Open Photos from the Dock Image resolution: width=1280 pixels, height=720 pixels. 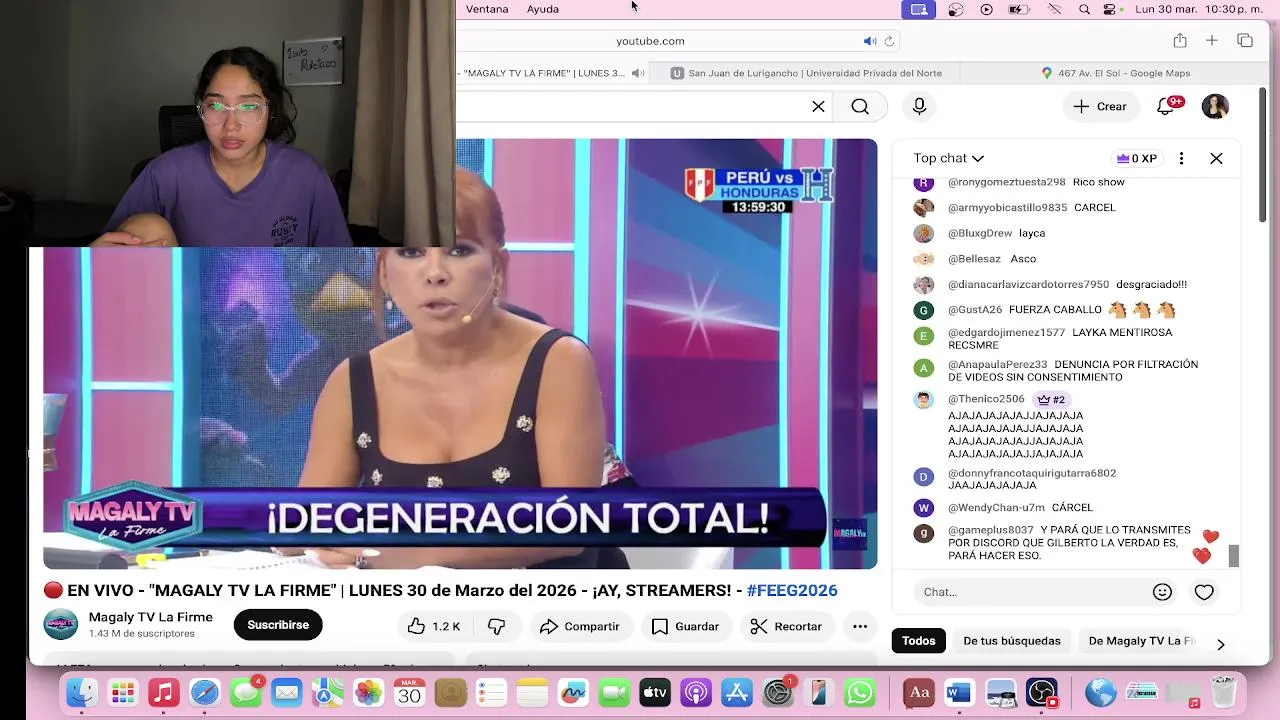[x=368, y=692]
